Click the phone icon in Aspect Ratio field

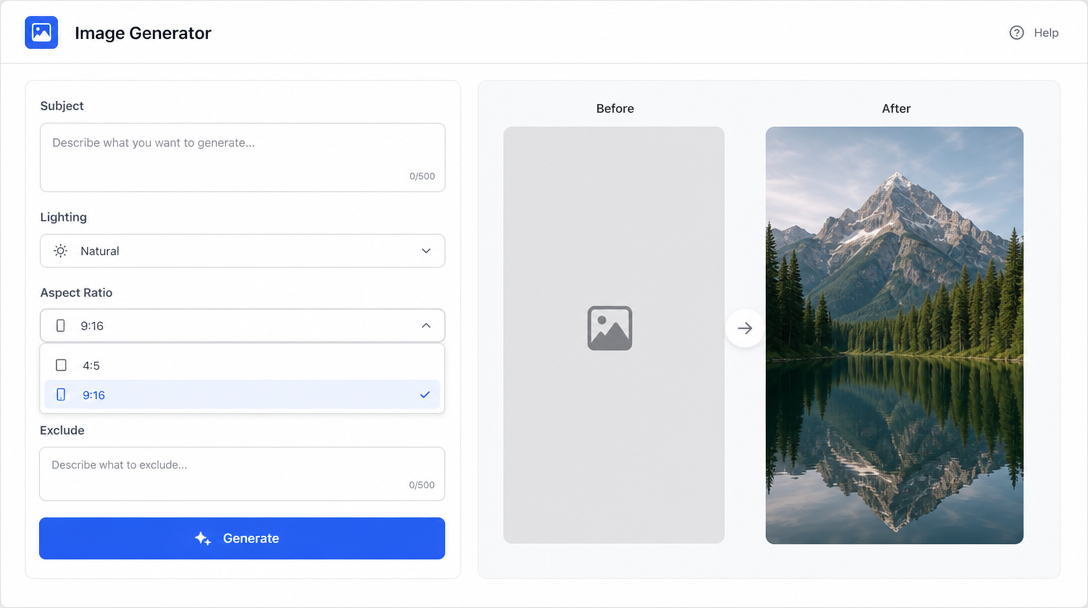pyautogui.click(x=61, y=326)
